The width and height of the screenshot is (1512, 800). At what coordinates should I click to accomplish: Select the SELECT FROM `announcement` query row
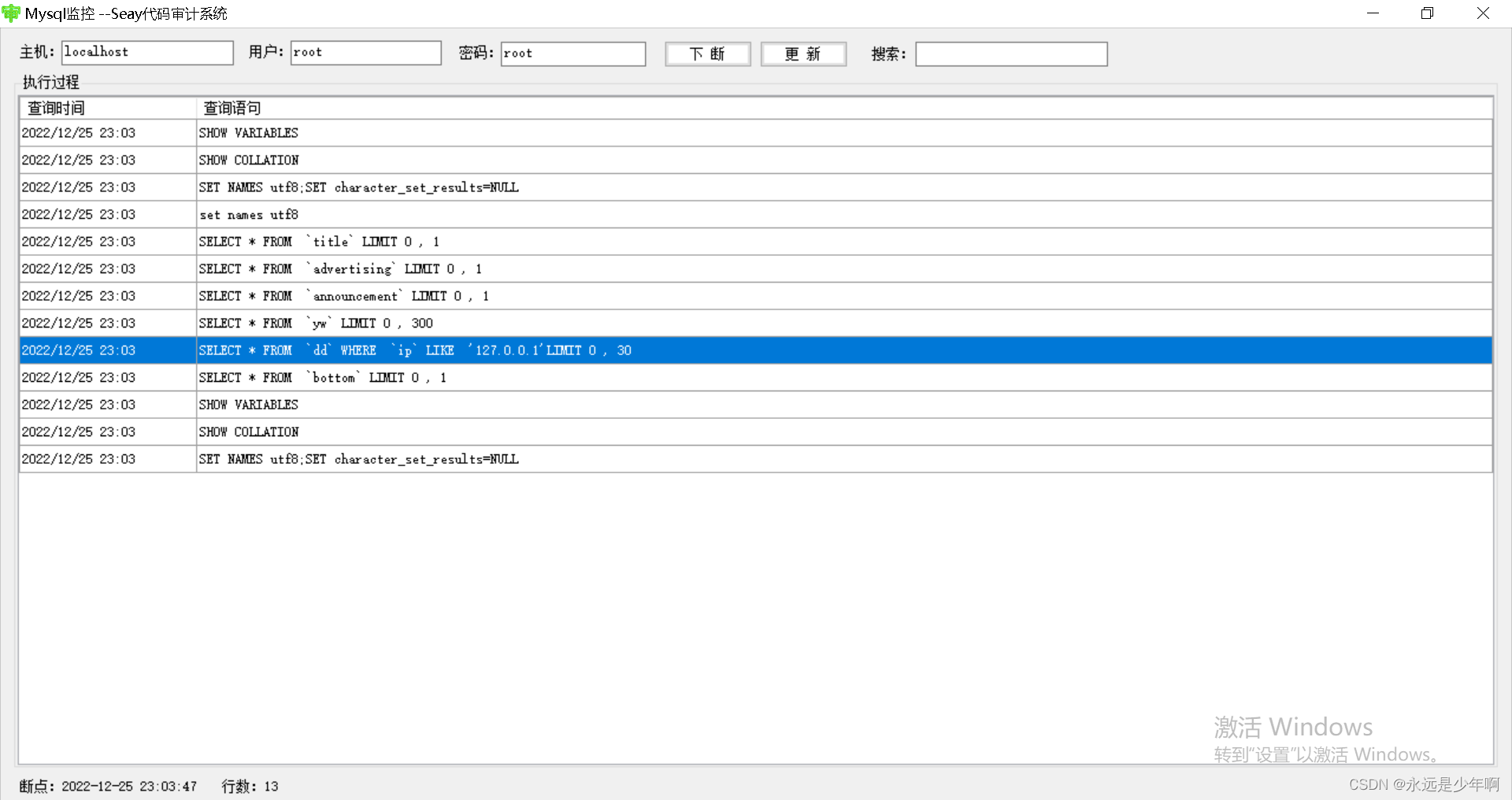pyautogui.click(x=756, y=296)
